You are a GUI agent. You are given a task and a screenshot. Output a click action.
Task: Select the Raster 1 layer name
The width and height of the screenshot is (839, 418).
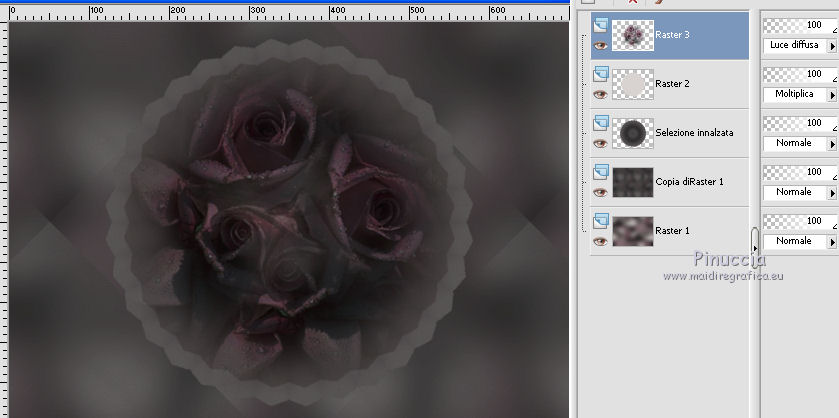672,231
